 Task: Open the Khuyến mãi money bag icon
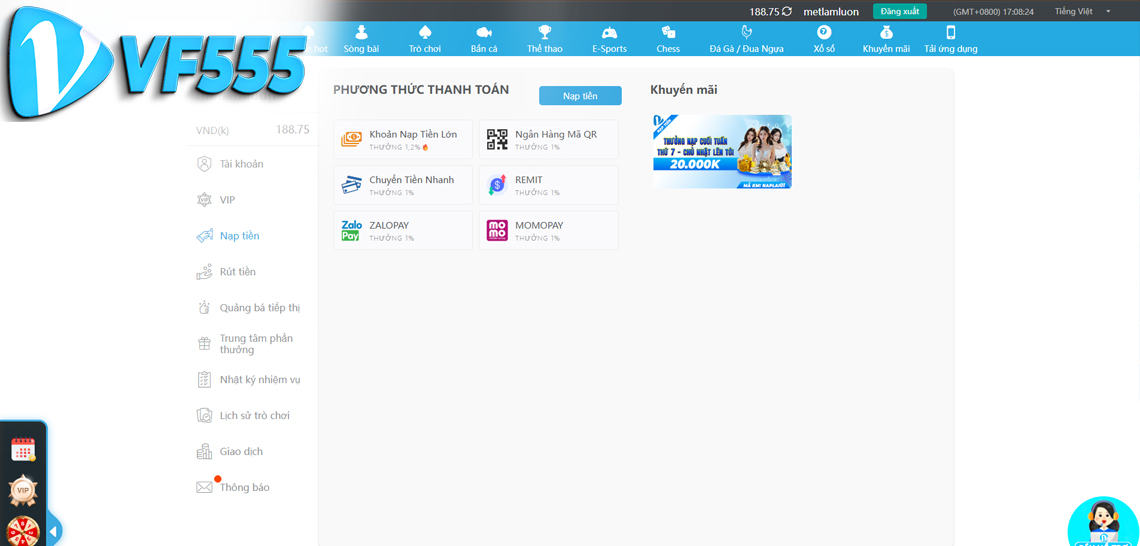[886, 33]
